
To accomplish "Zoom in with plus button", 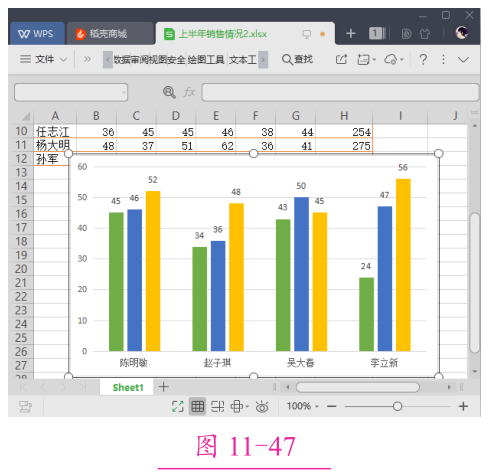I will coord(463,406).
